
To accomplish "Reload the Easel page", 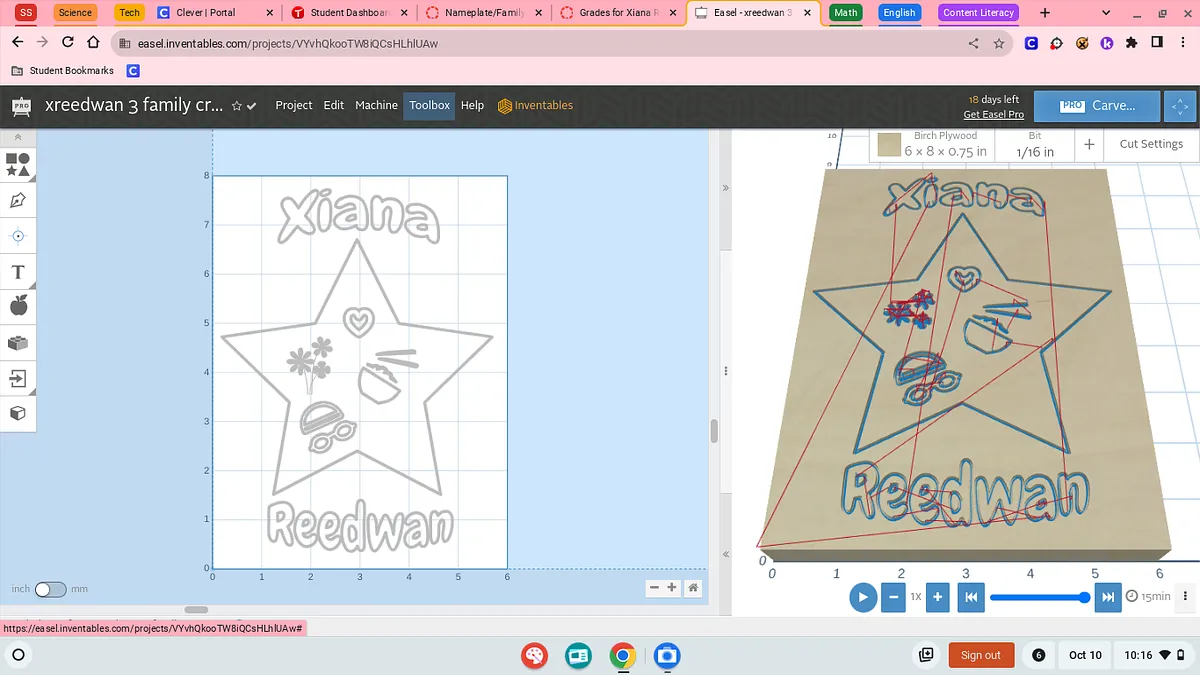I will pyautogui.click(x=67, y=43).
